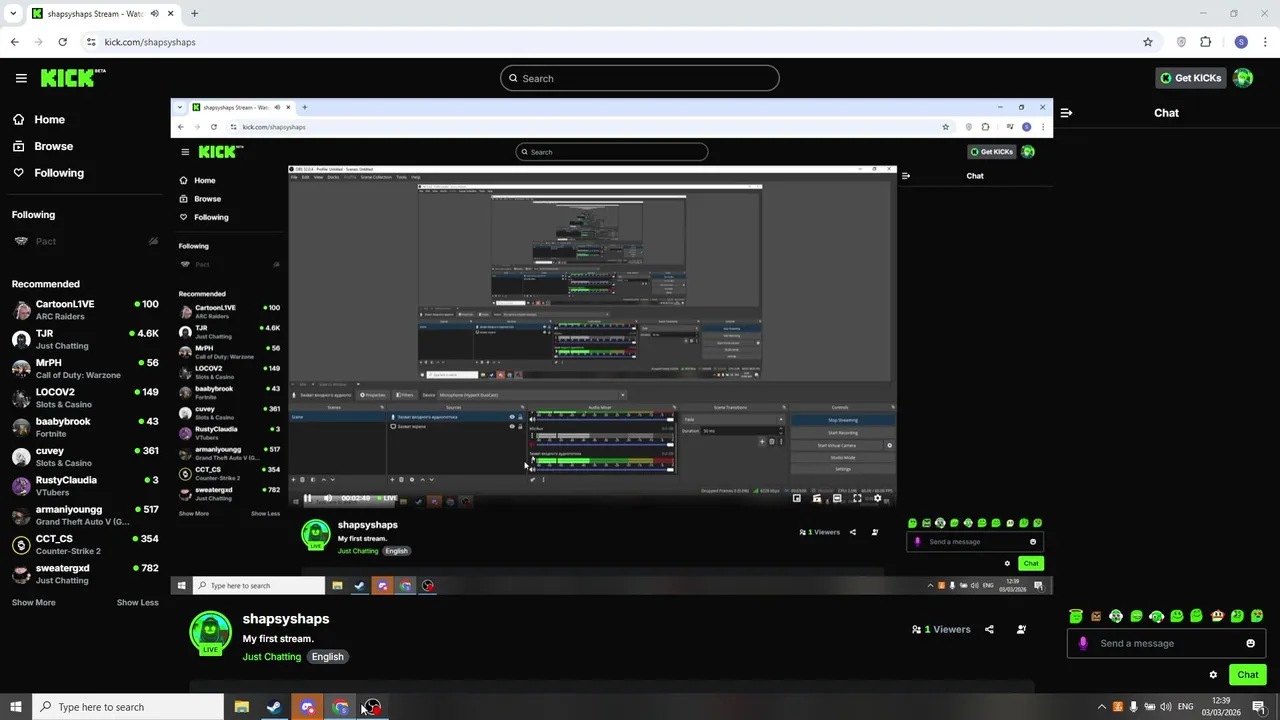
Task: Click the purple microphone icon in chat box
Action: coord(1083,643)
